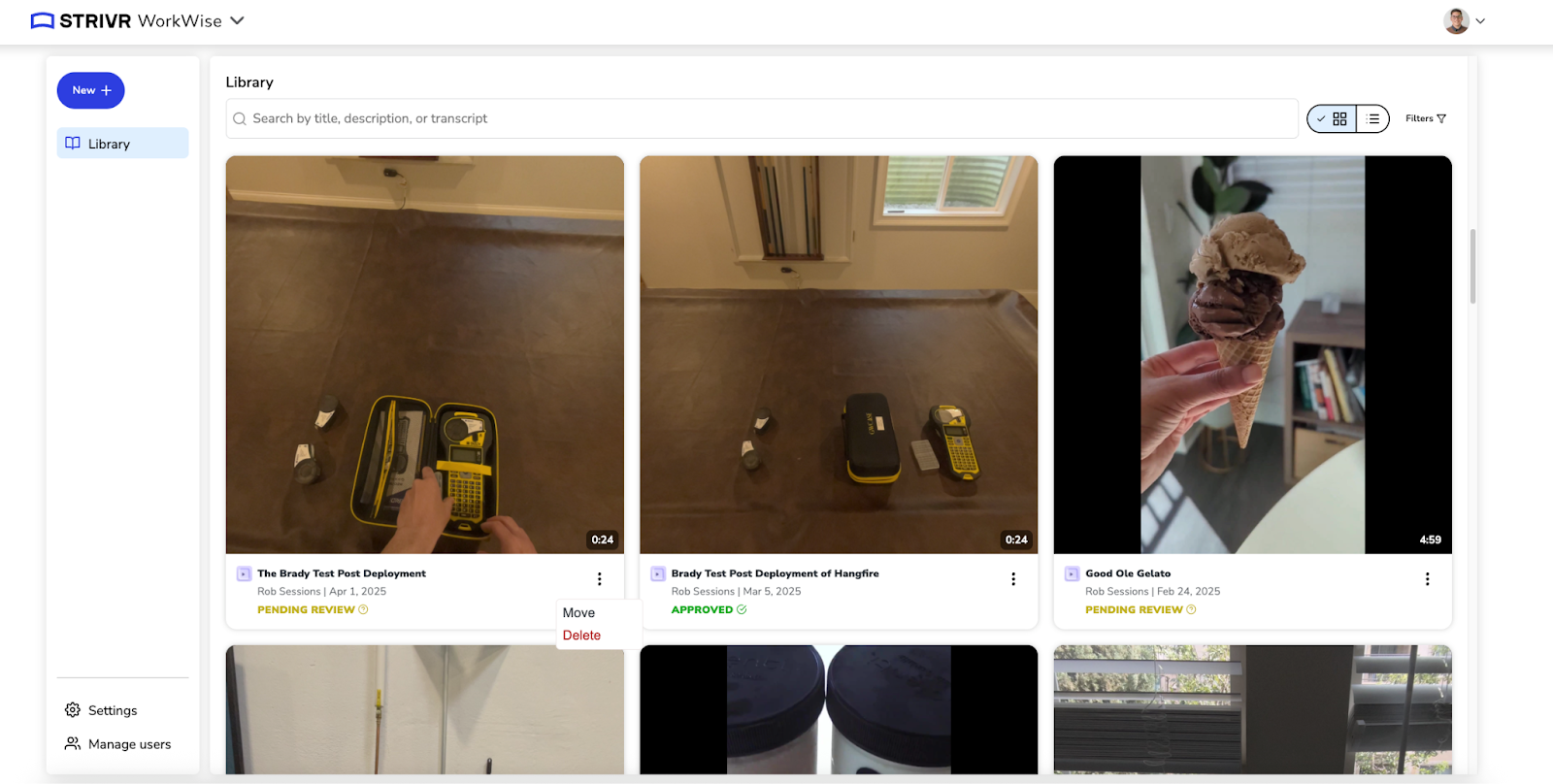Expand the WorkWise product dropdown chevron

(x=237, y=20)
